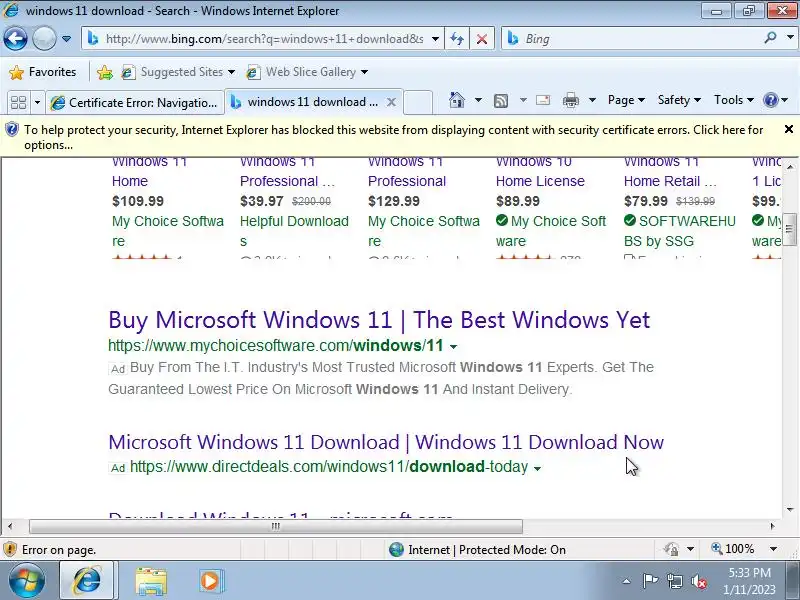Open Buy Microsoft Windows 11 result
The height and width of the screenshot is (600, 800).
pyautogui.click(x=379, y=320)
